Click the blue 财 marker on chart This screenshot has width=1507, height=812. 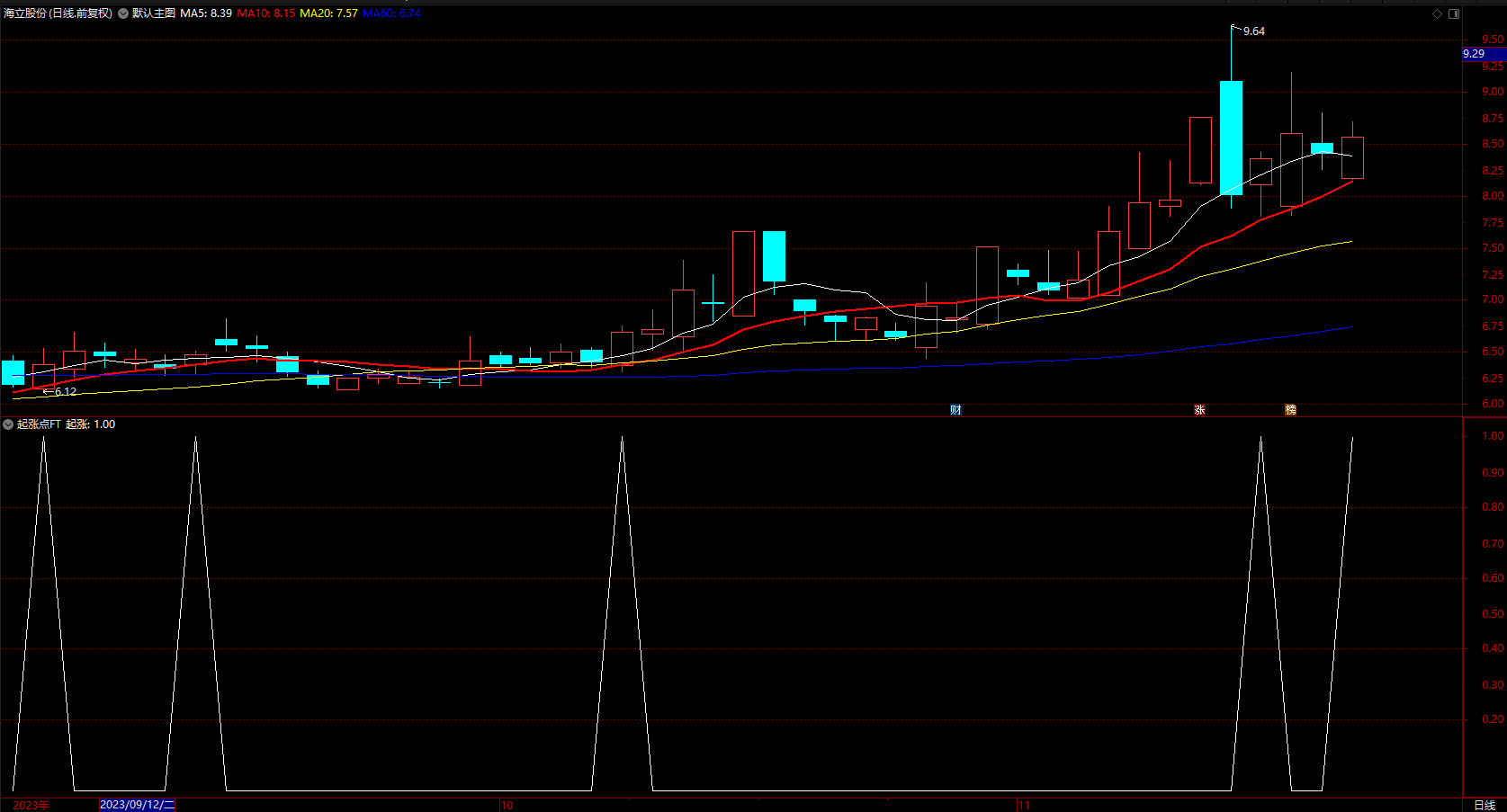pyautogui.click(x=955, y=410)
